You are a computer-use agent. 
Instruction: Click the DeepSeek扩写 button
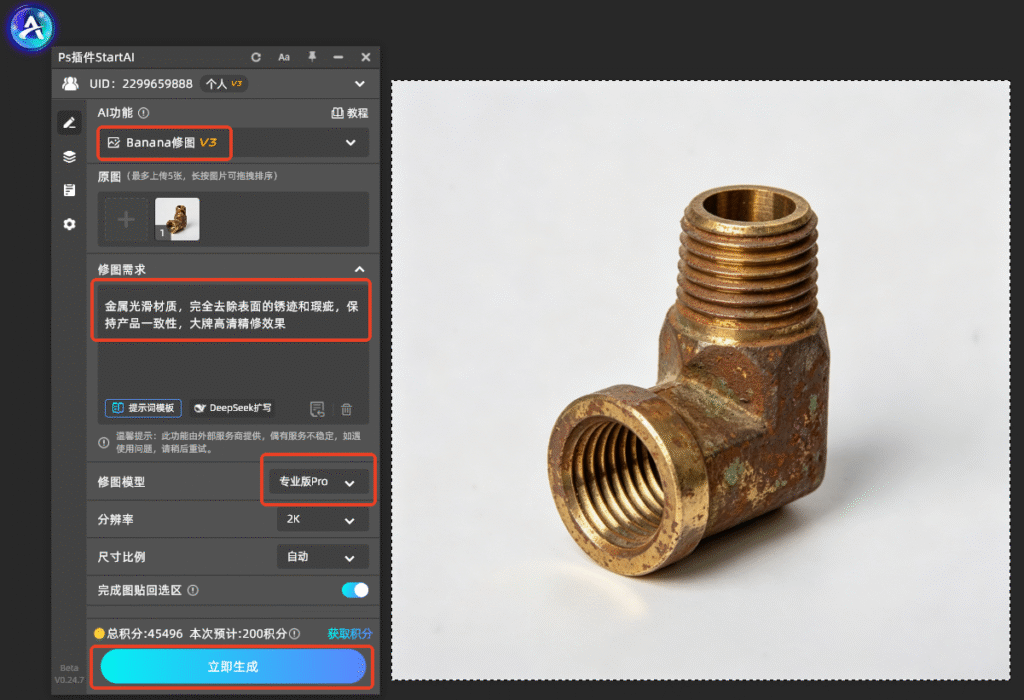pos(232,408)
